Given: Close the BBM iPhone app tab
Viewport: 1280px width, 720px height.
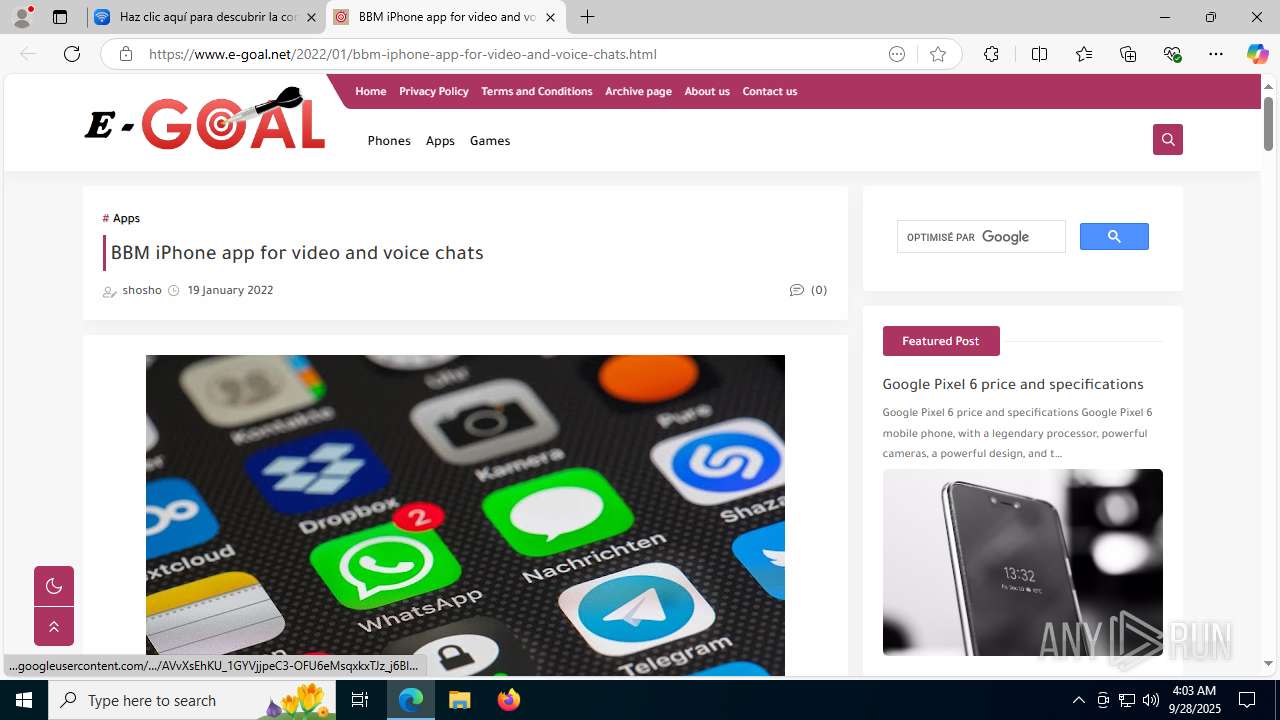Looking at the screenshot, I should pos(550,17).
